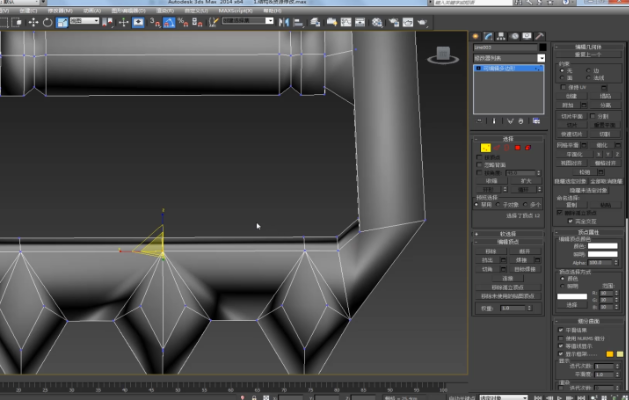Click the Grow selection button

(x=526, y=181)
